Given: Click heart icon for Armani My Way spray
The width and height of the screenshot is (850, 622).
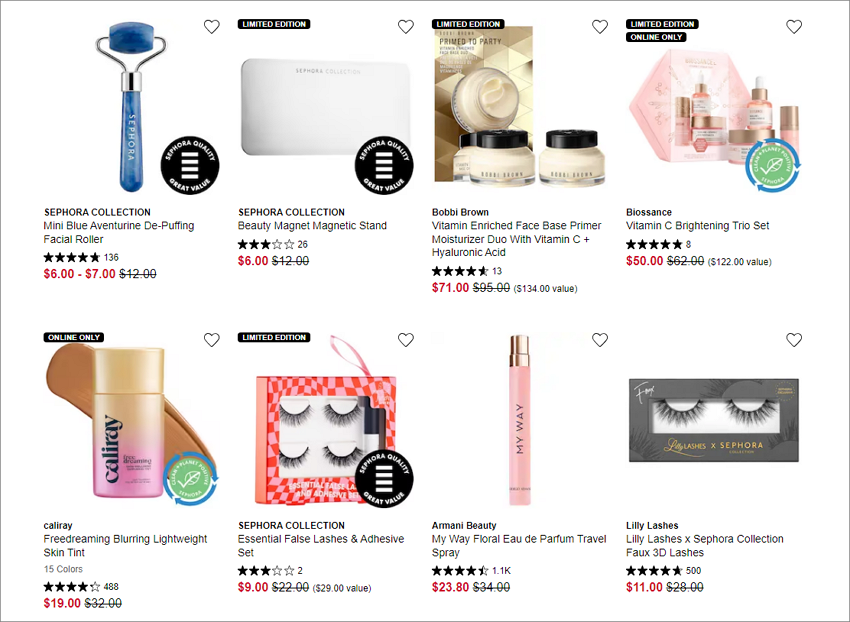Looking at the screenshot, I should point(600,340).
